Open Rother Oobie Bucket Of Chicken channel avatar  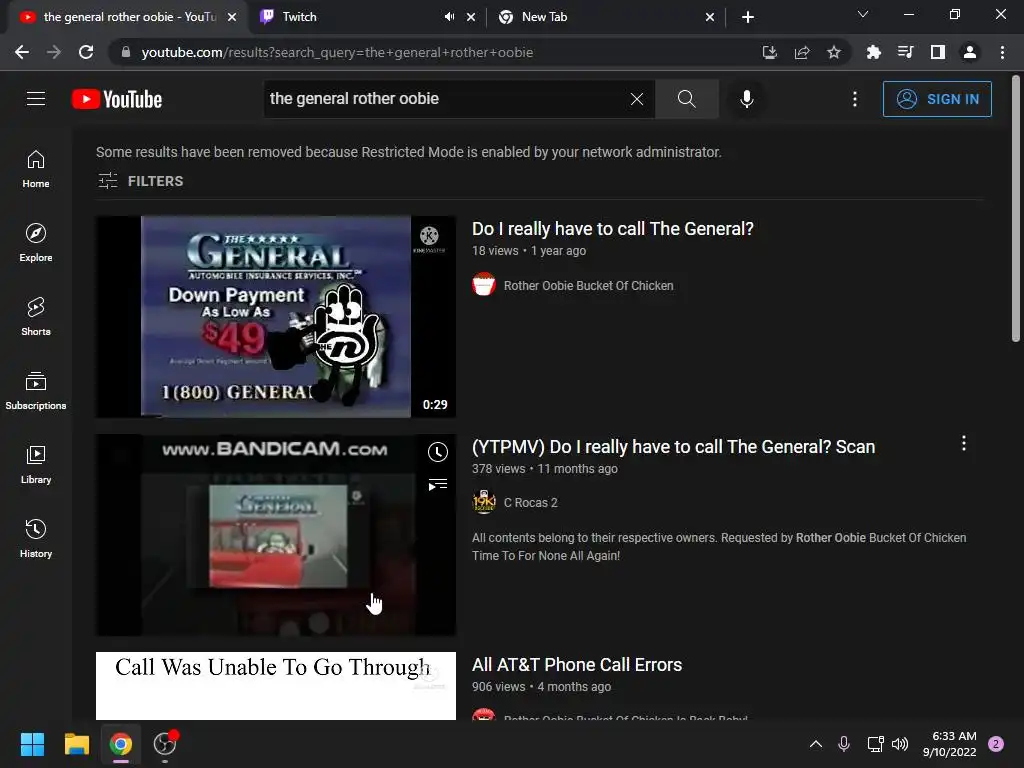pyautogui.click(x=484, y=285)
